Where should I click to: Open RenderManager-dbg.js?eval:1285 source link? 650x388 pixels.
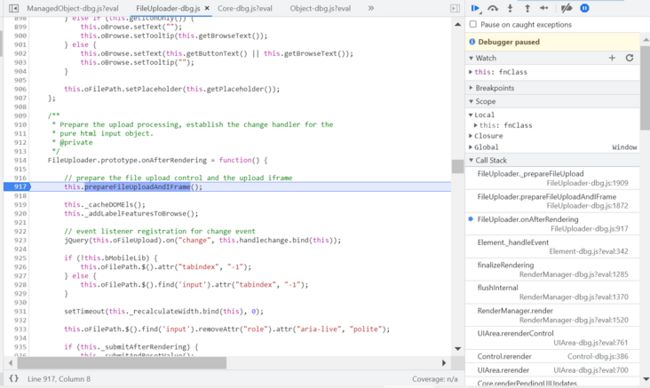click(574, 274)
